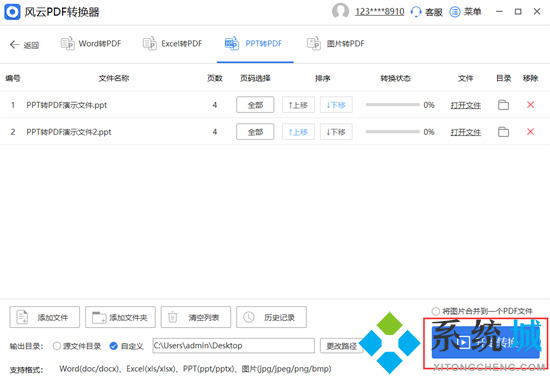
Task: Open folder icon for PPT转PDF演示文件2.ppt
Action: pos(503,132)
